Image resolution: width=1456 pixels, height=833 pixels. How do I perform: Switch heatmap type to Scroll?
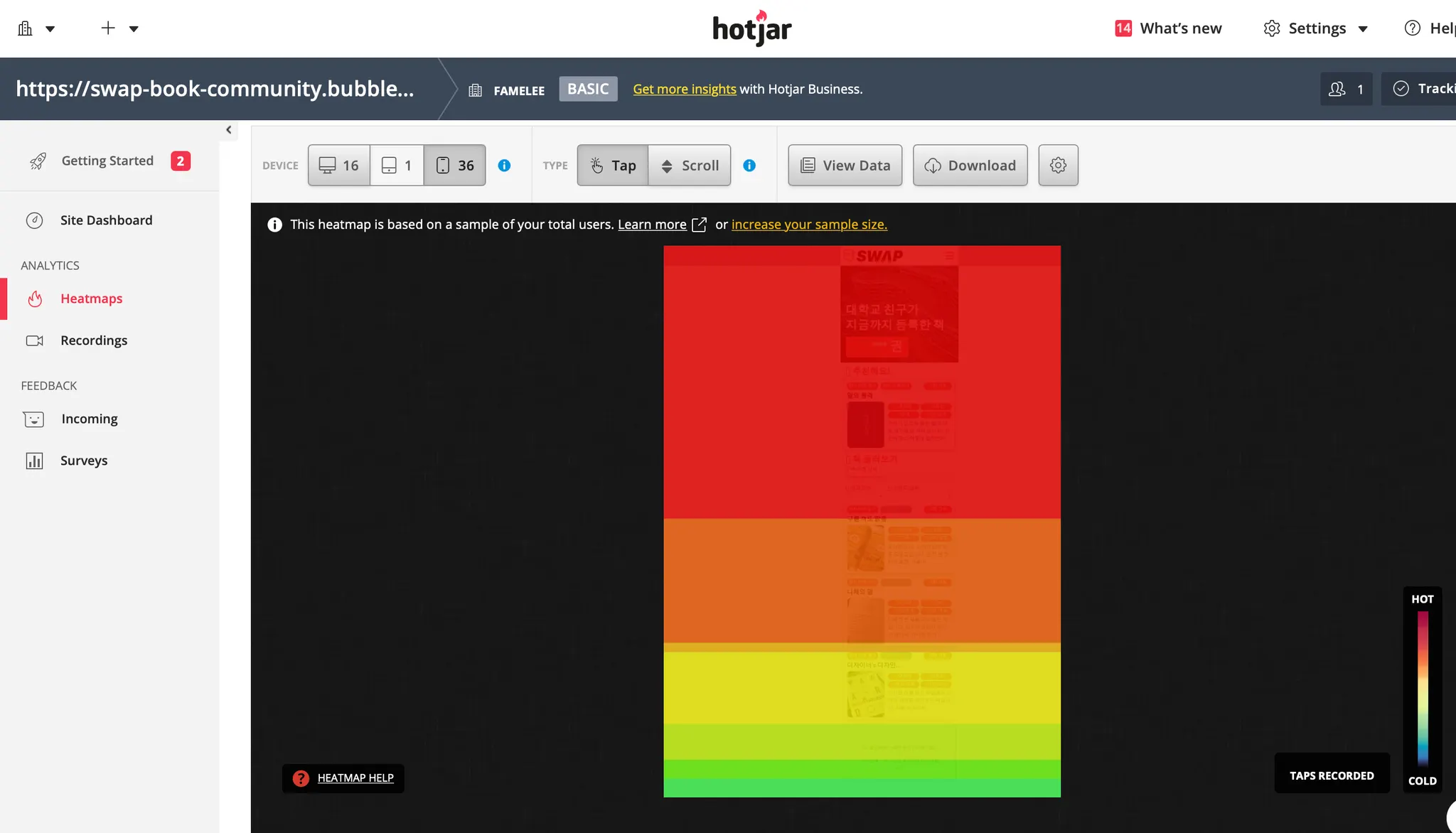[690, 166]
